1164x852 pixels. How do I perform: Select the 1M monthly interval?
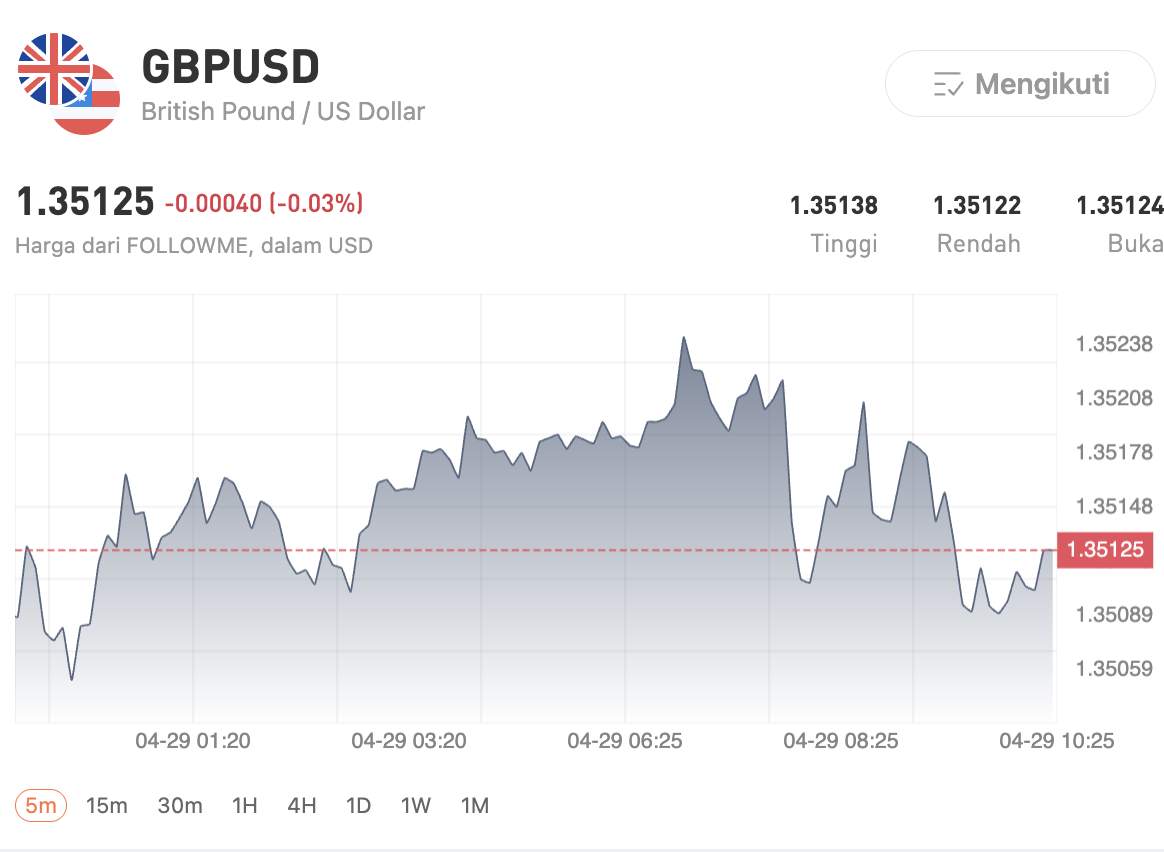(473, 804)
